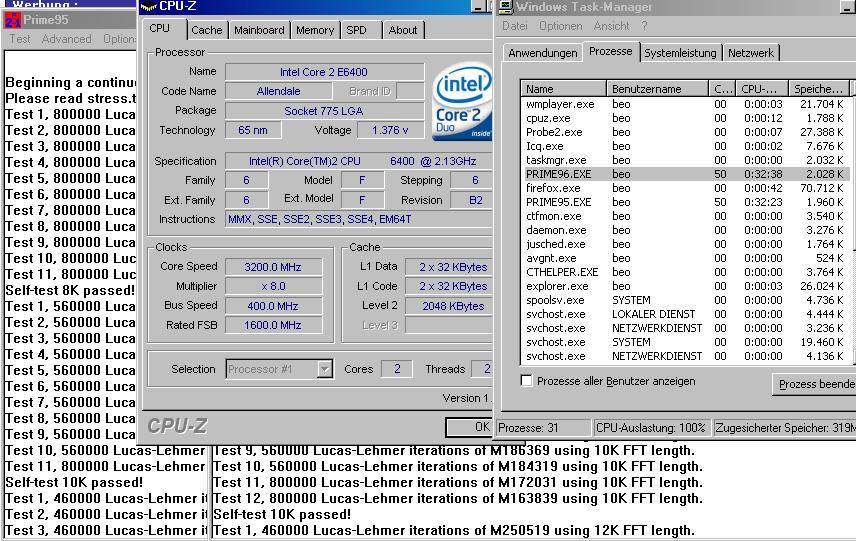Open the Optionen menu in Task-Manager
Image resolution: width=856 pixels, height=541 pixels.
(x=560, y=26)
